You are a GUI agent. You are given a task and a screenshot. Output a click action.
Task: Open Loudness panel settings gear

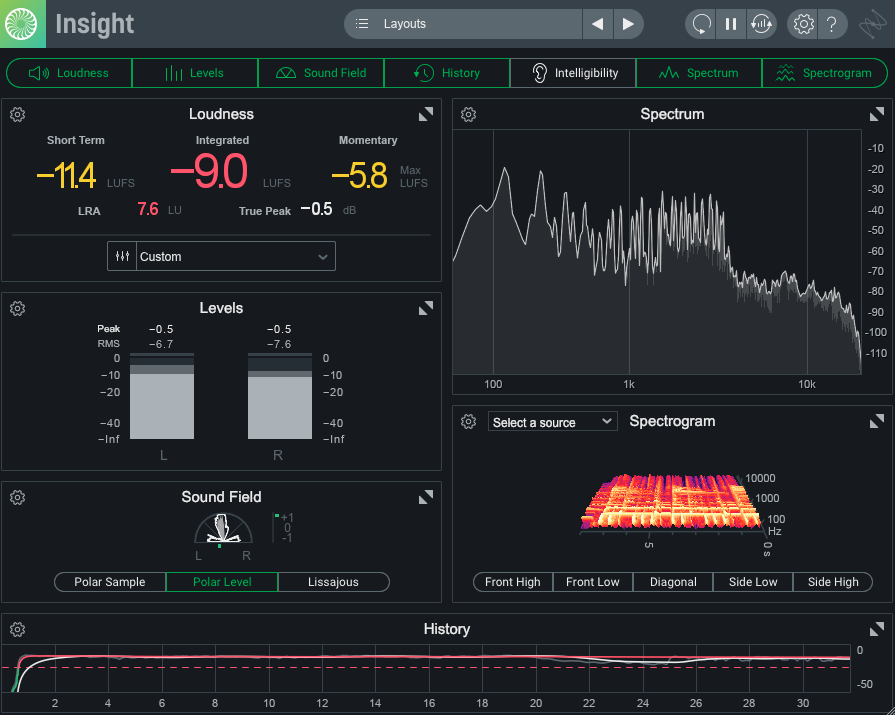pyautogui.click(x=18, y=114)
